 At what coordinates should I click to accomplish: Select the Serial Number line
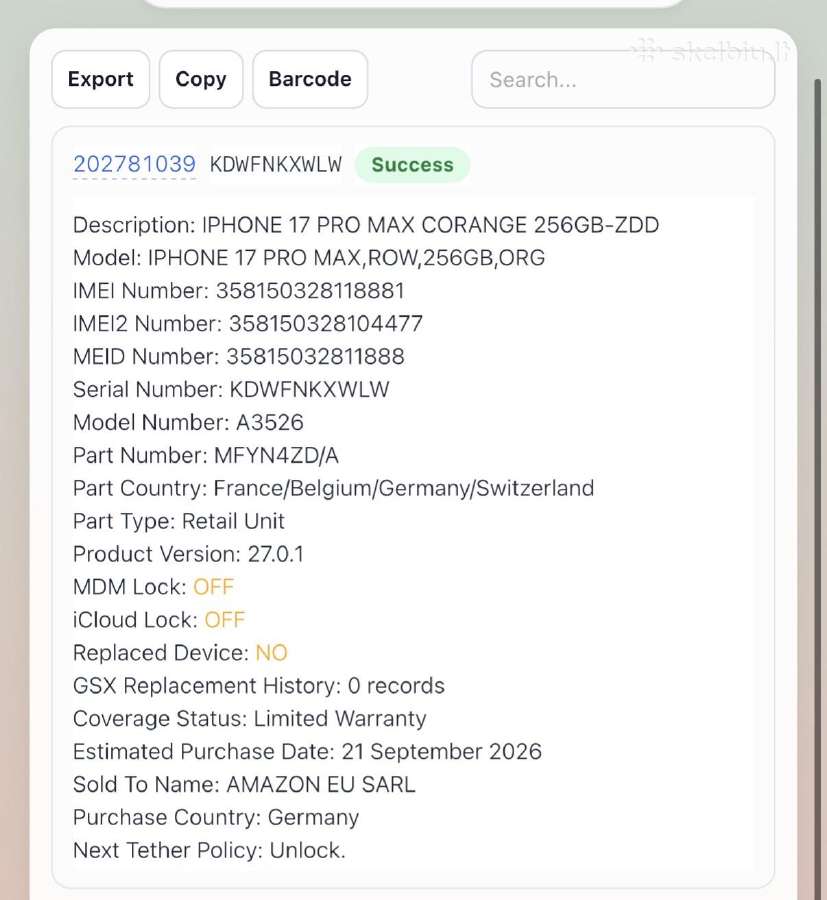[x=231, y=389]
